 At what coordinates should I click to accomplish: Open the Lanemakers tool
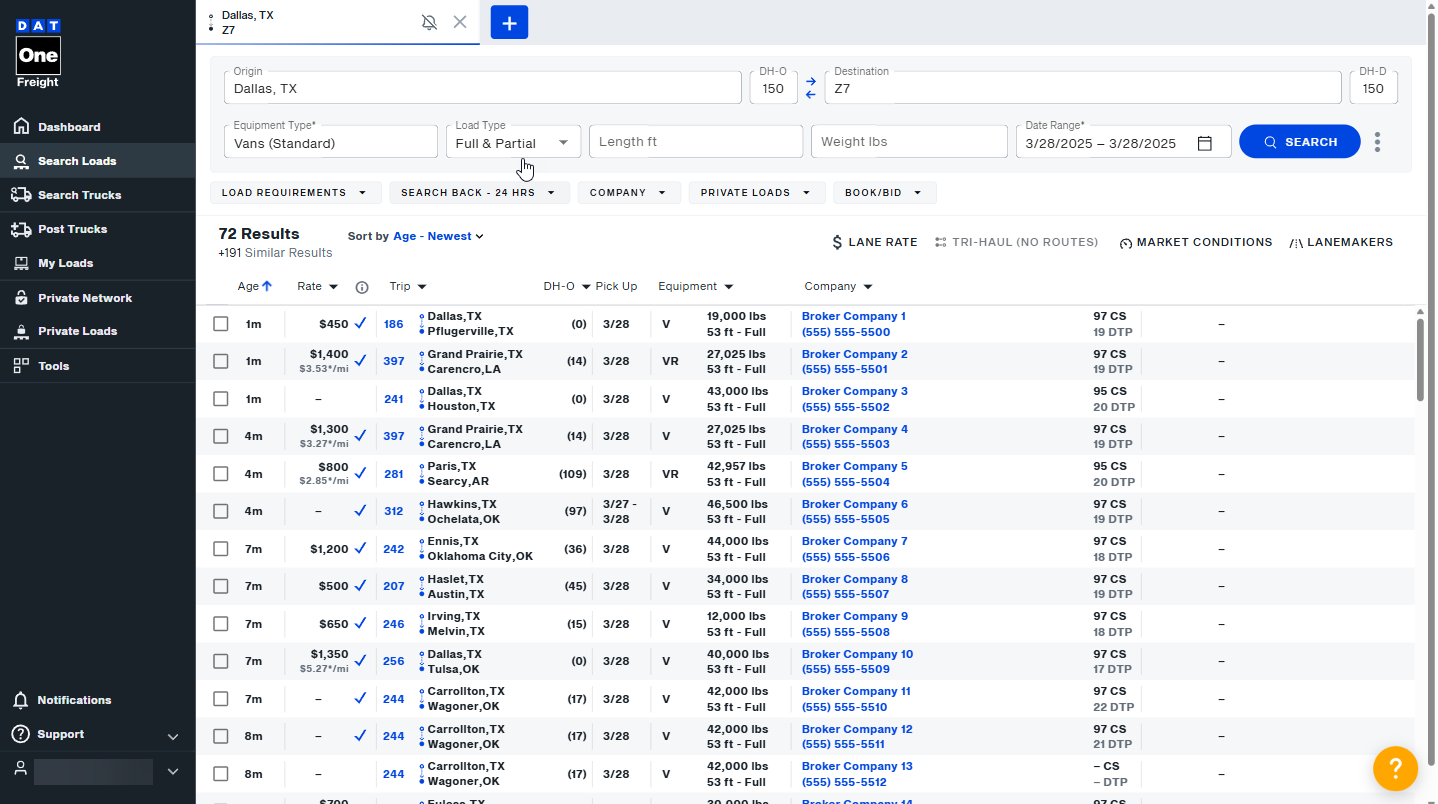click(x=1341, y=242)
